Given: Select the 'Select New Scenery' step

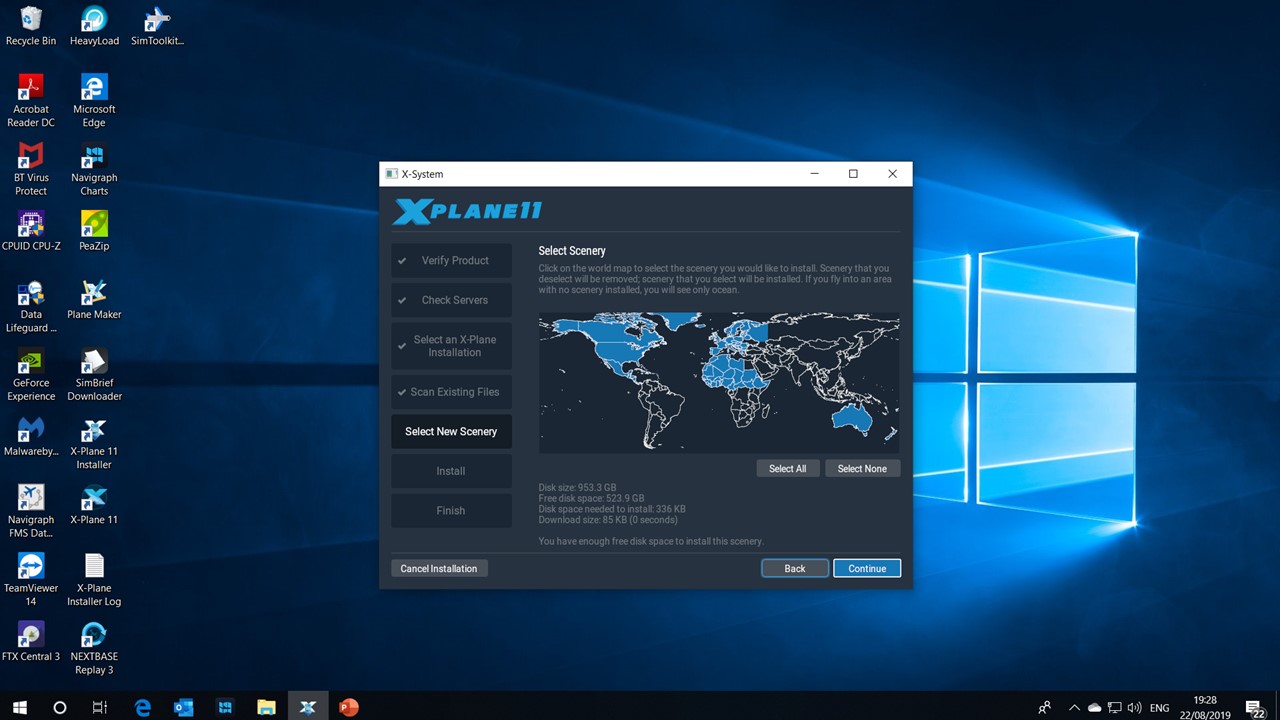Looking at the screenshot, I should tap(451, 431).
